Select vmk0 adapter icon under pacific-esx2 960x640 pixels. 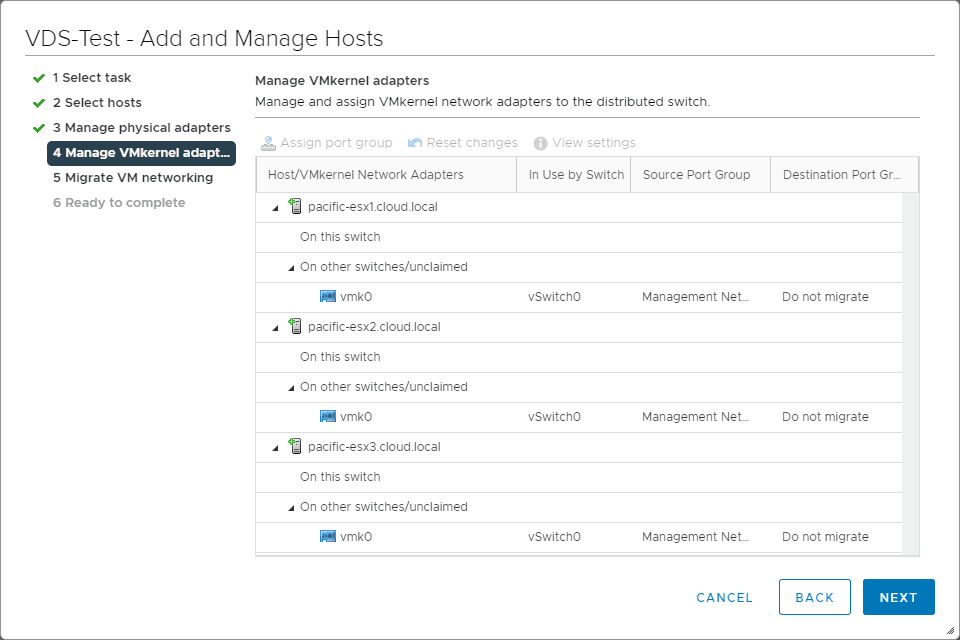click(x=328, y=417)
